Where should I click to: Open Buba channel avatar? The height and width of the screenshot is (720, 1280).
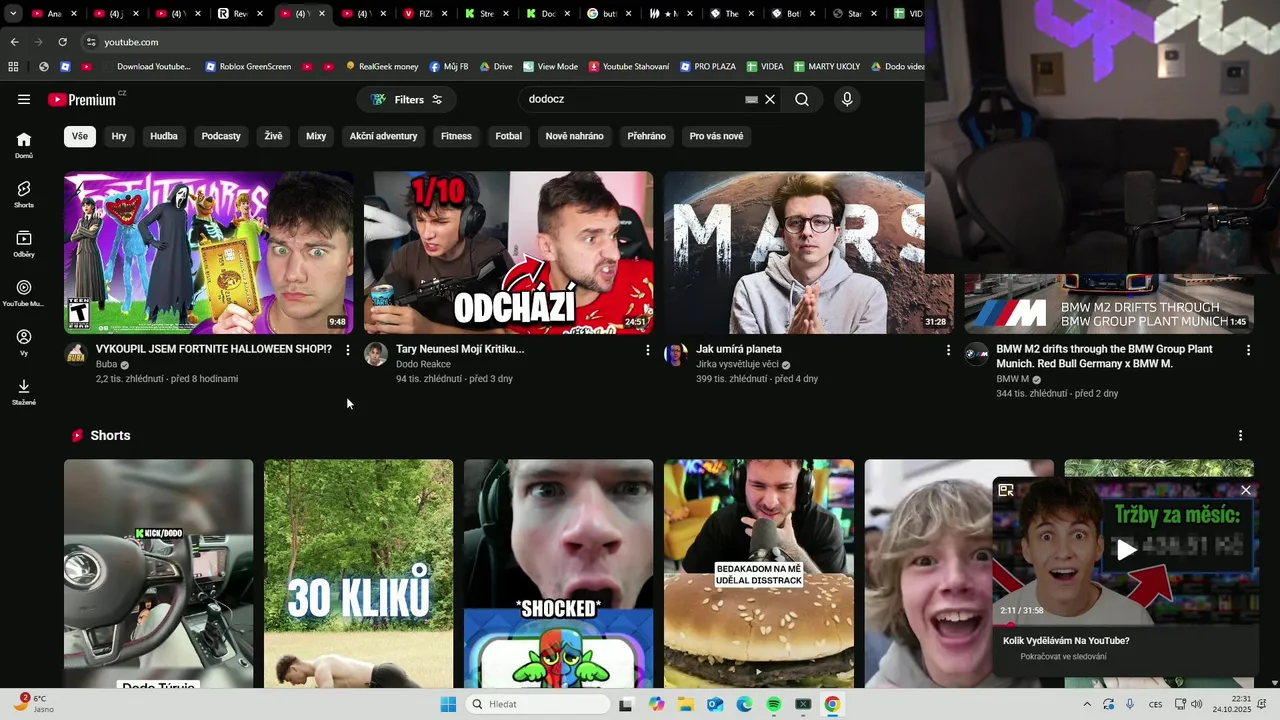(x=75, y=354)
